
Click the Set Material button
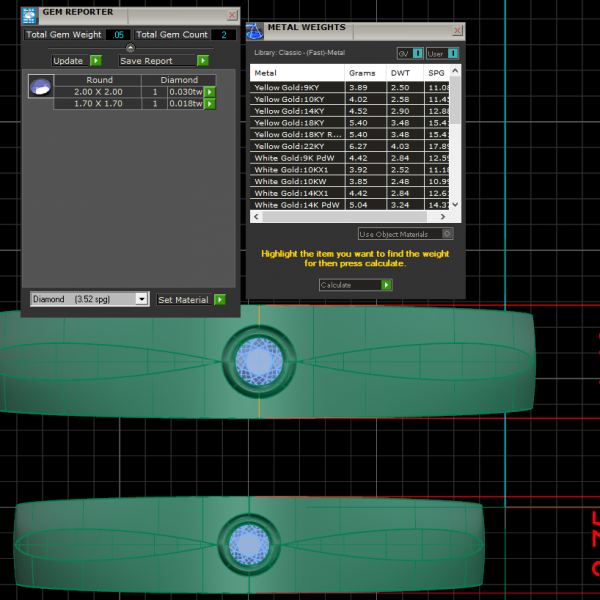coord(183,299)
